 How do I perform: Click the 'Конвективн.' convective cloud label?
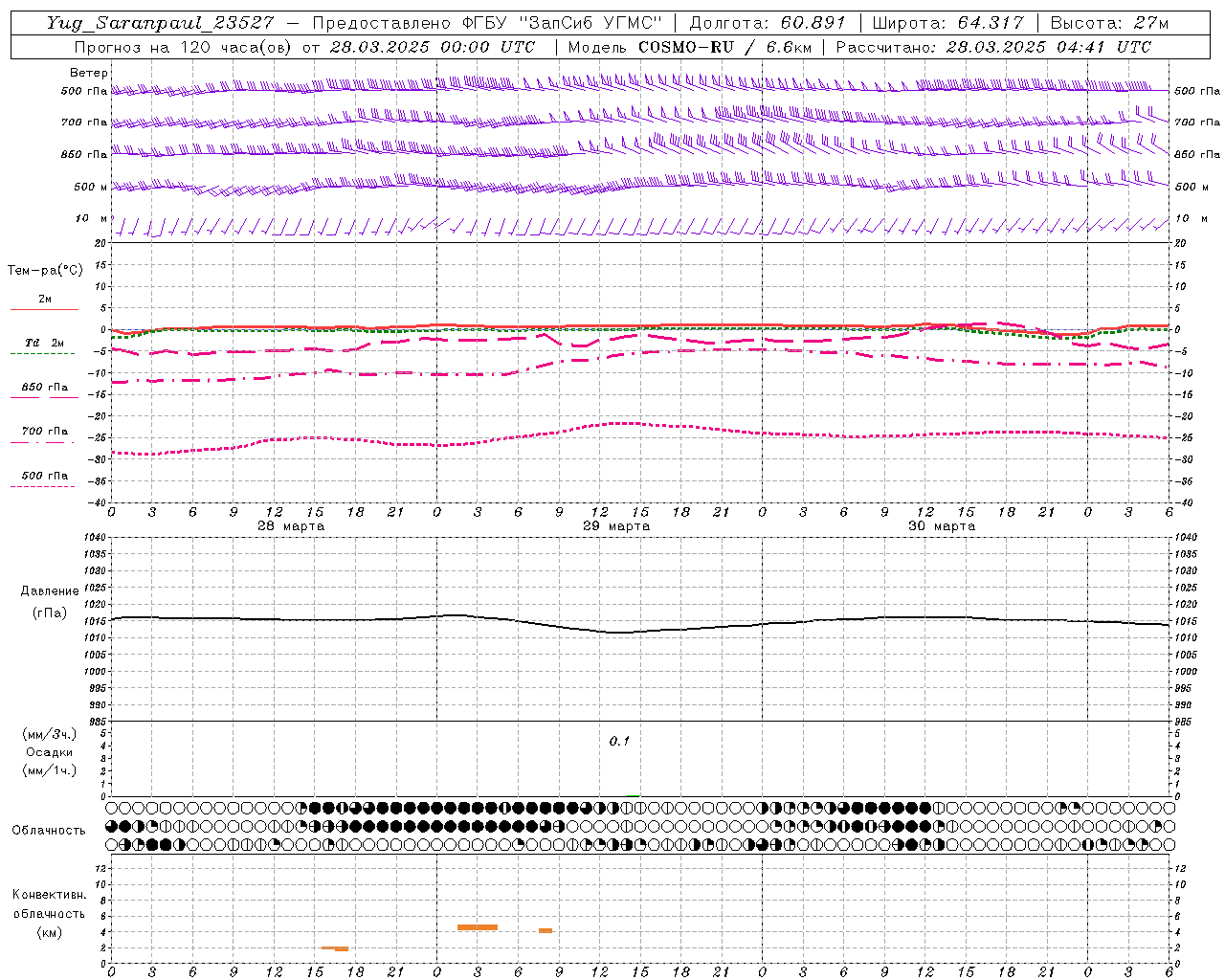coord(50,895)
